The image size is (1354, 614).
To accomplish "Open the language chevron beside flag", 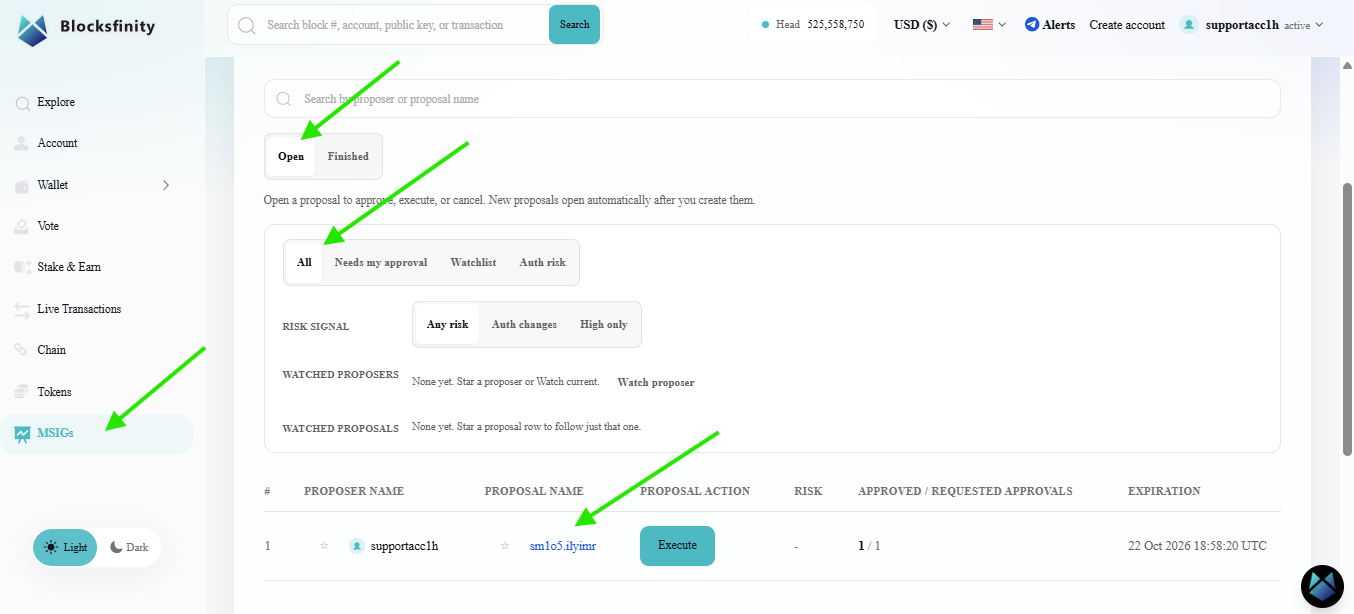I will [1002, 25].
